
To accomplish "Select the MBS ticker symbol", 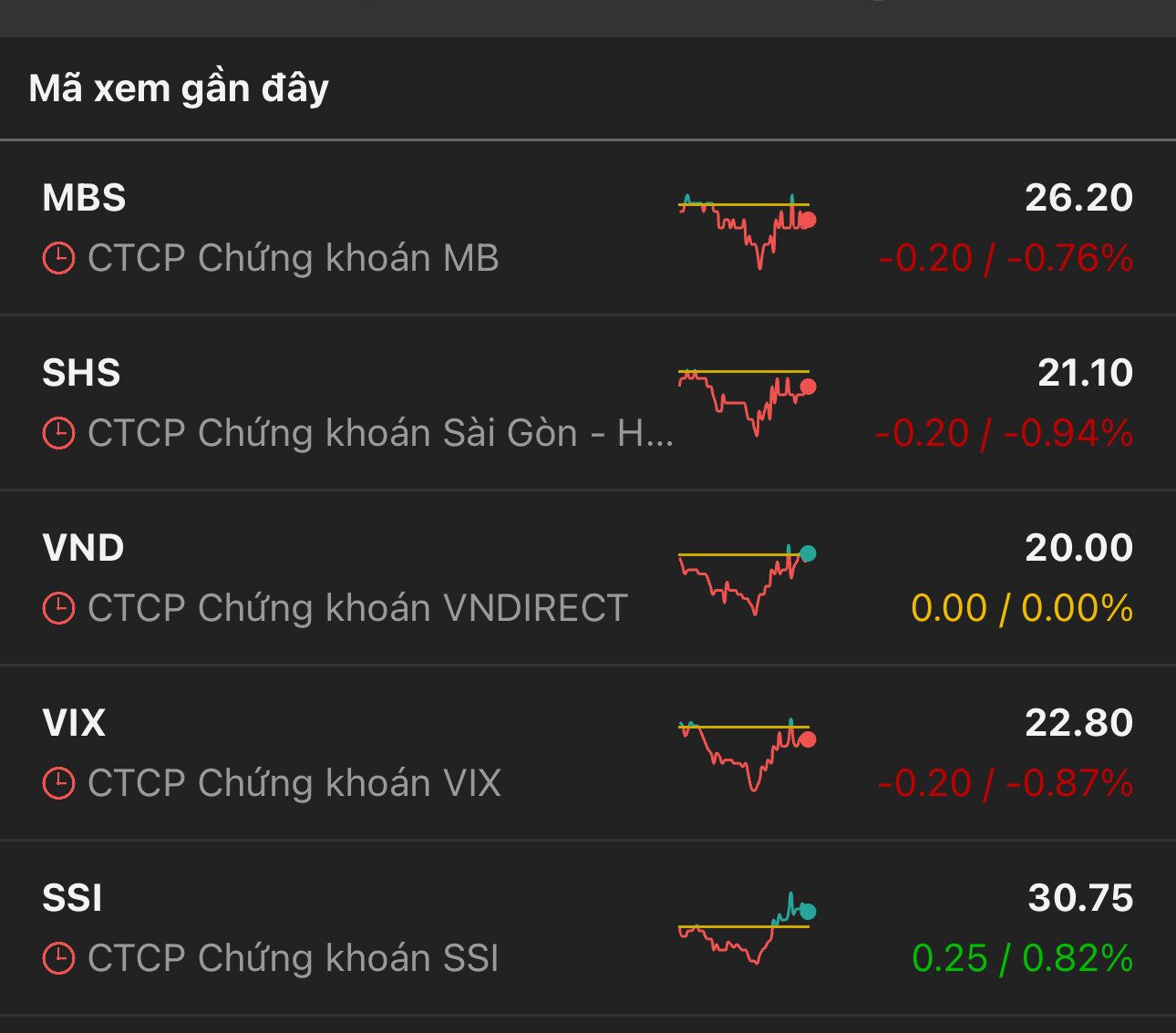I will [84, 199].
